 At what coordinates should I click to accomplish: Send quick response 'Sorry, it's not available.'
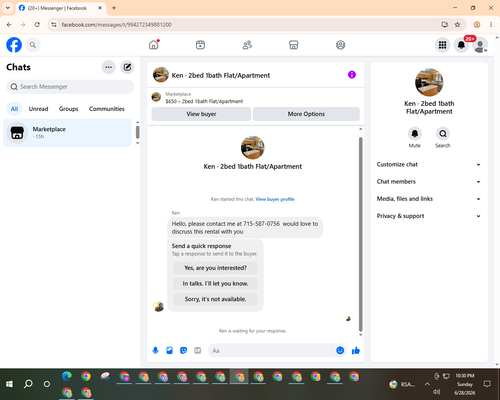point(215,299)
